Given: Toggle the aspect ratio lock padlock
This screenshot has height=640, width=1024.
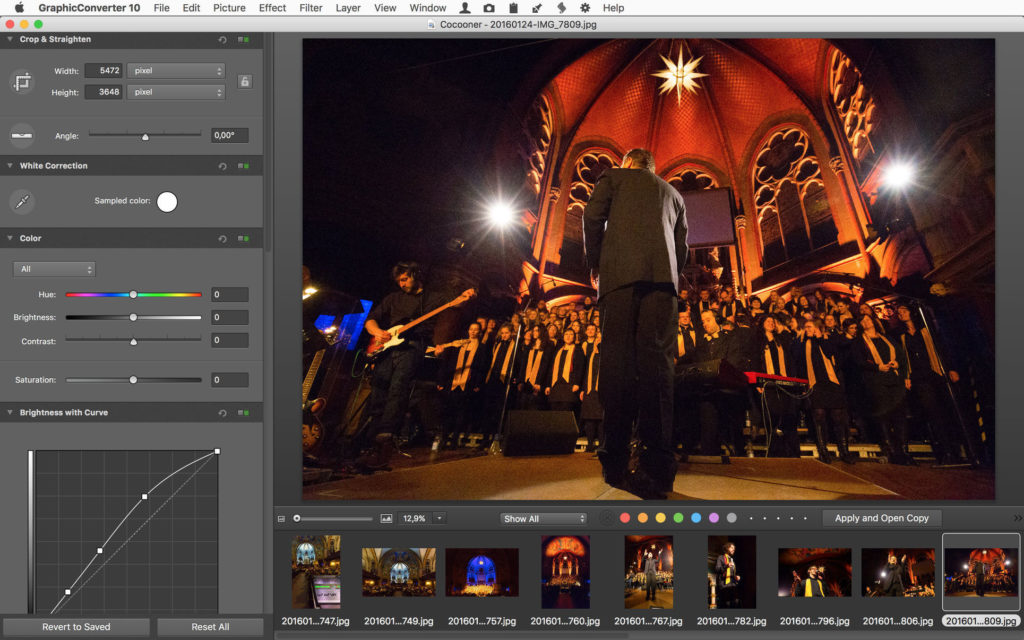Looking at the screenshot, I should pyautogui.click(x=245, y=81).
